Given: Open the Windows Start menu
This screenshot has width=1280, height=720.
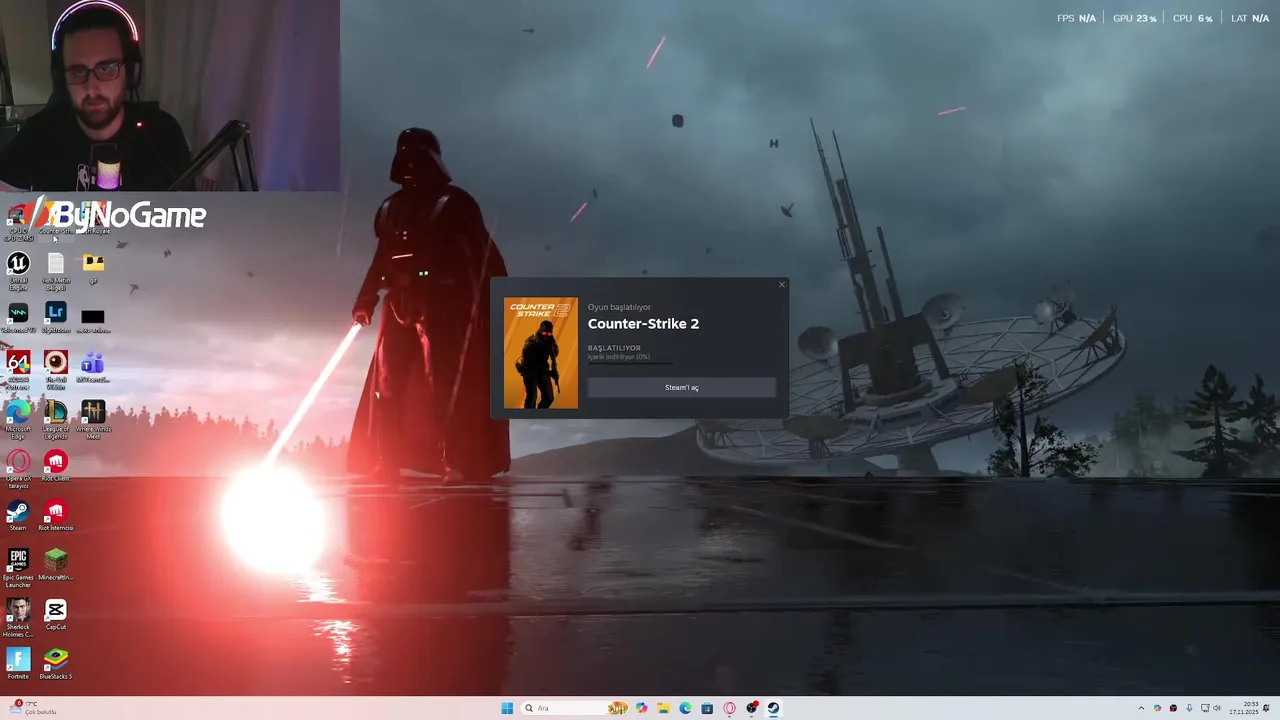Looking at the screenshot, I should pyautogui.click(x=507, y=708).
